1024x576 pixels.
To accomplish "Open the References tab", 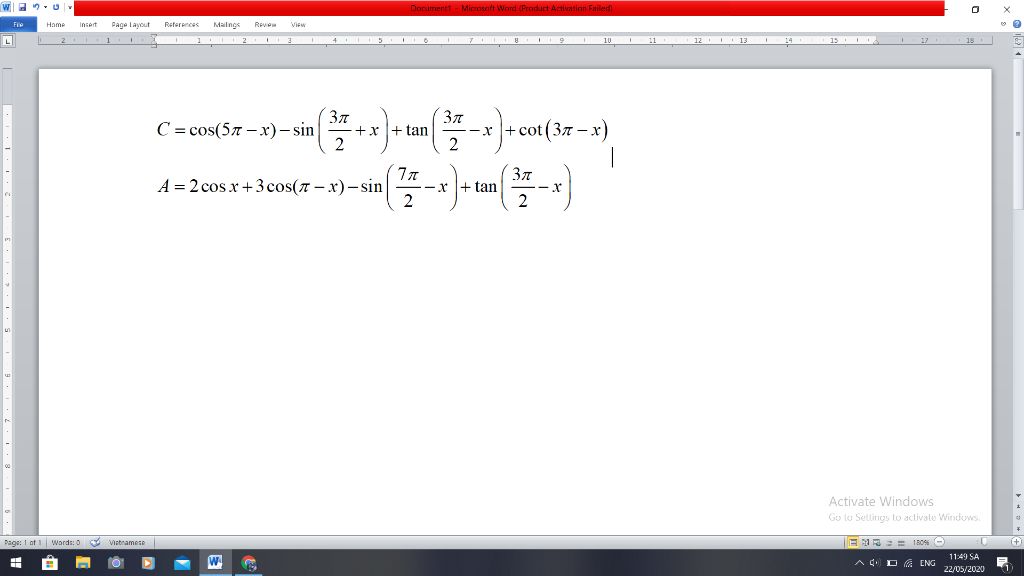I will 182,24.
